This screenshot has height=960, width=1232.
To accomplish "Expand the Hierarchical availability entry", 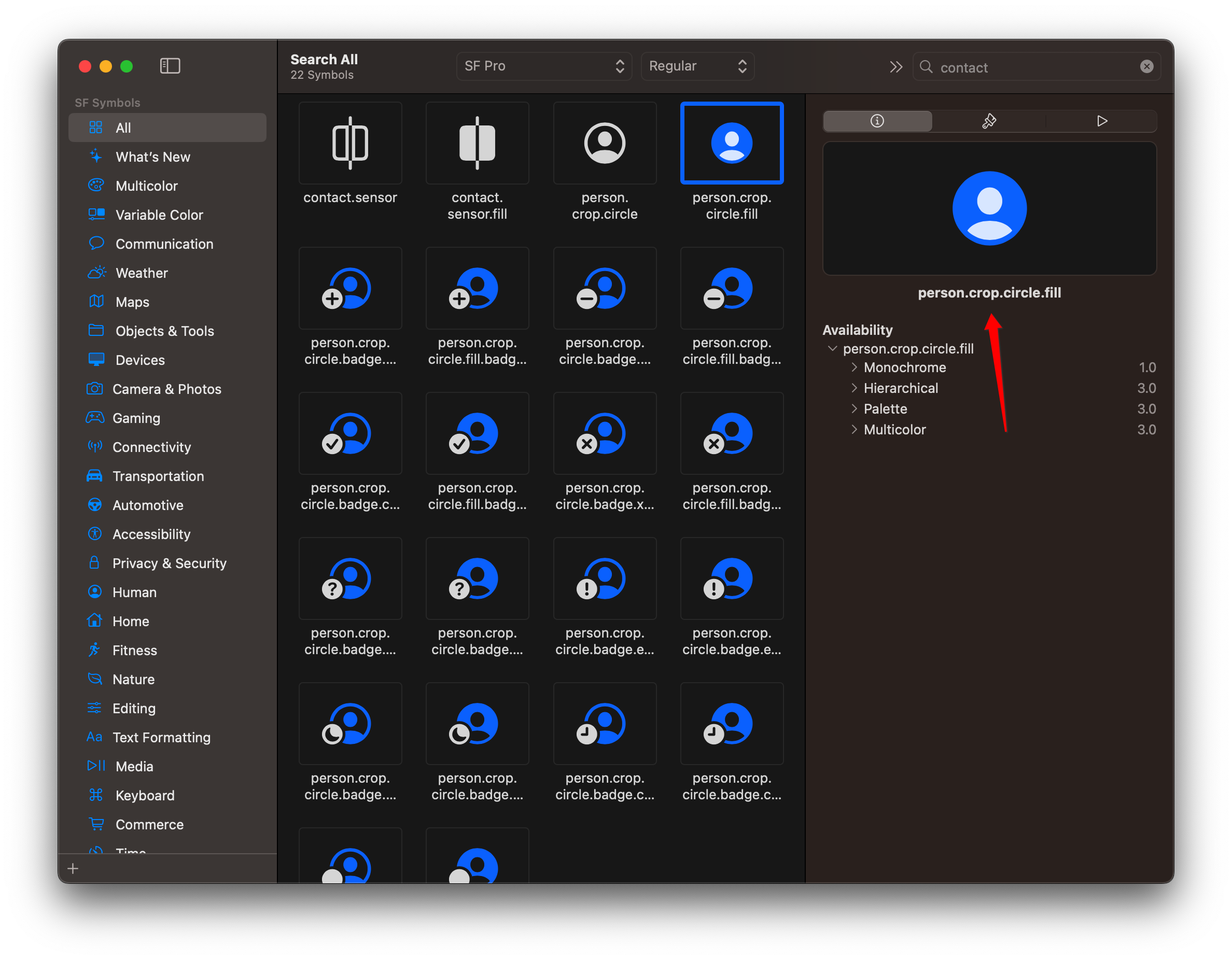I will [854, 388].
